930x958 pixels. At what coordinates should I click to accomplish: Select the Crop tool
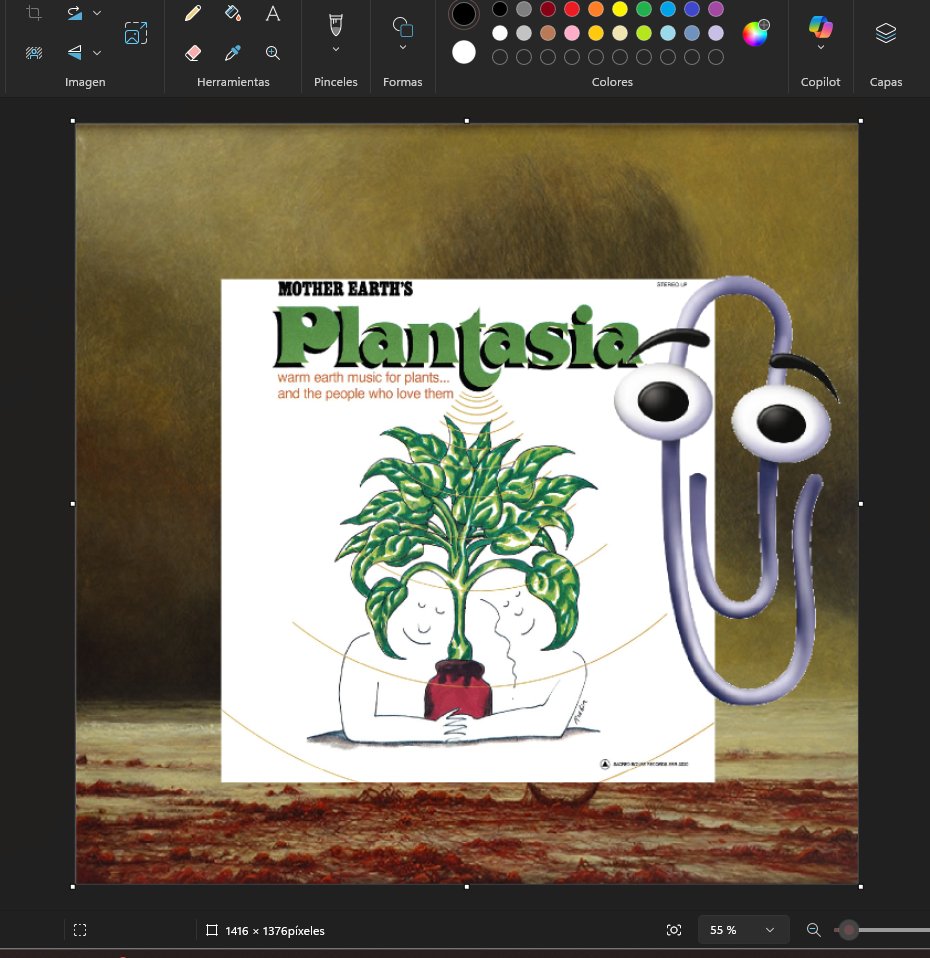(x=34, y=13)
